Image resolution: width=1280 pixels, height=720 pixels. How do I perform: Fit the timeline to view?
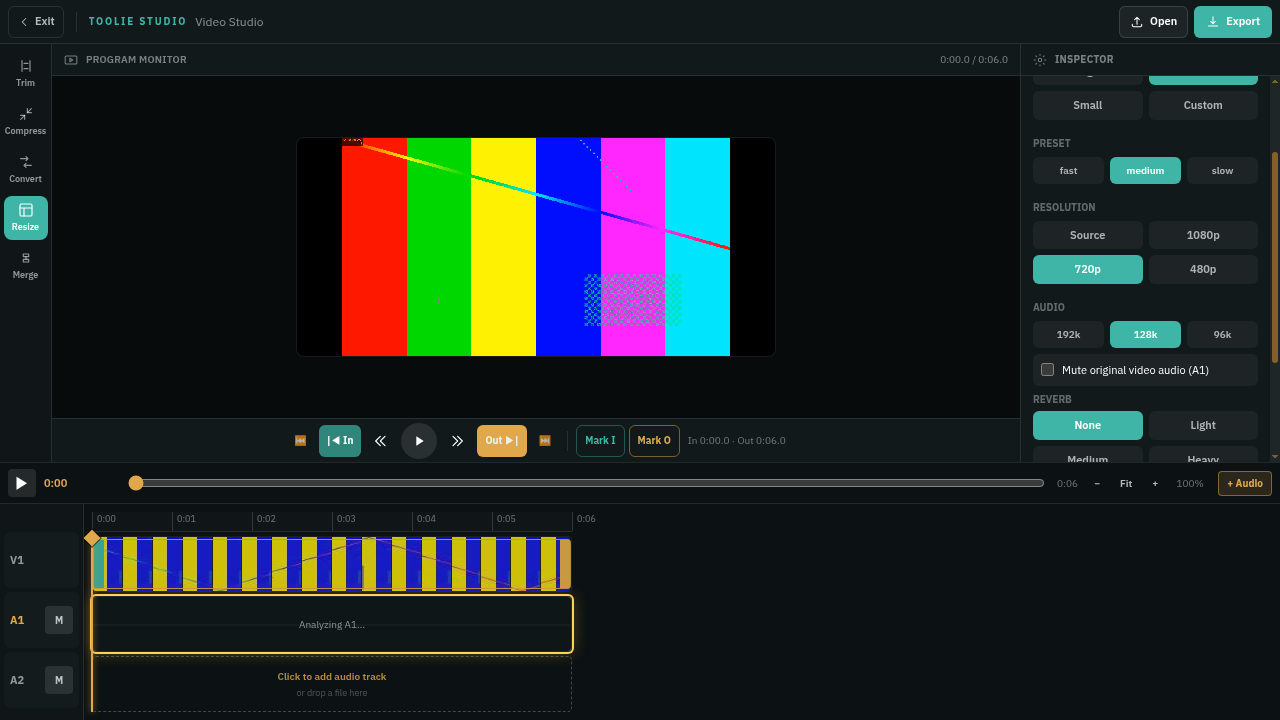pyautogui.click(x=1126, y=484)
